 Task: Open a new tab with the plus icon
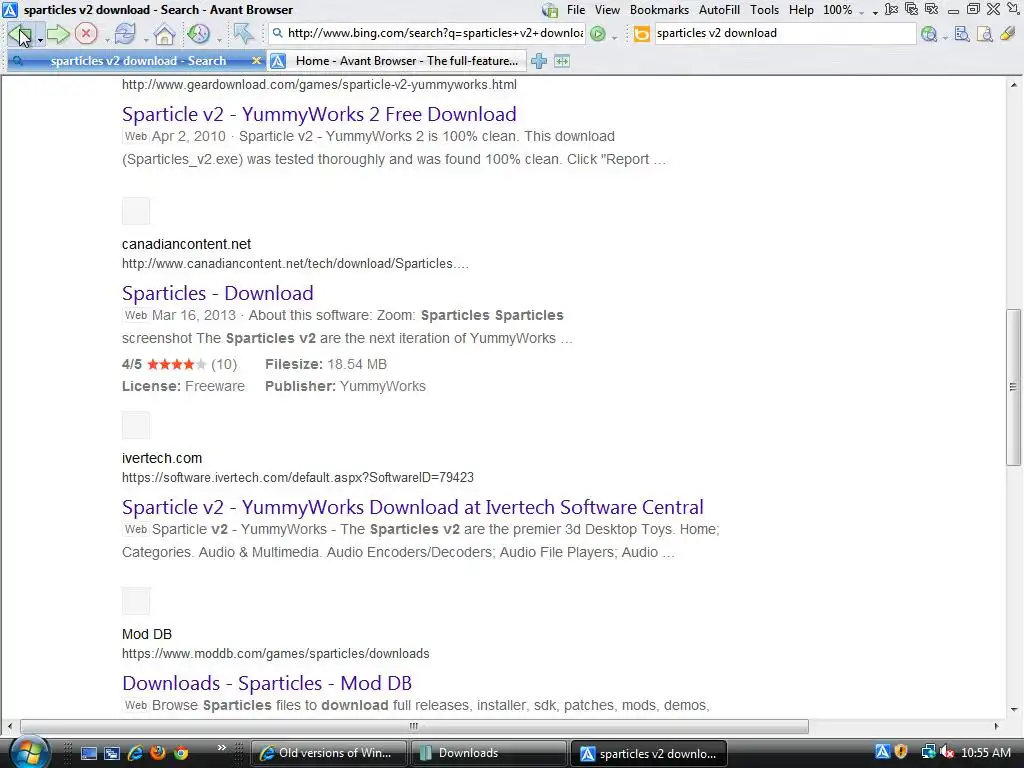pyautogui.click(x=539, y=61)
